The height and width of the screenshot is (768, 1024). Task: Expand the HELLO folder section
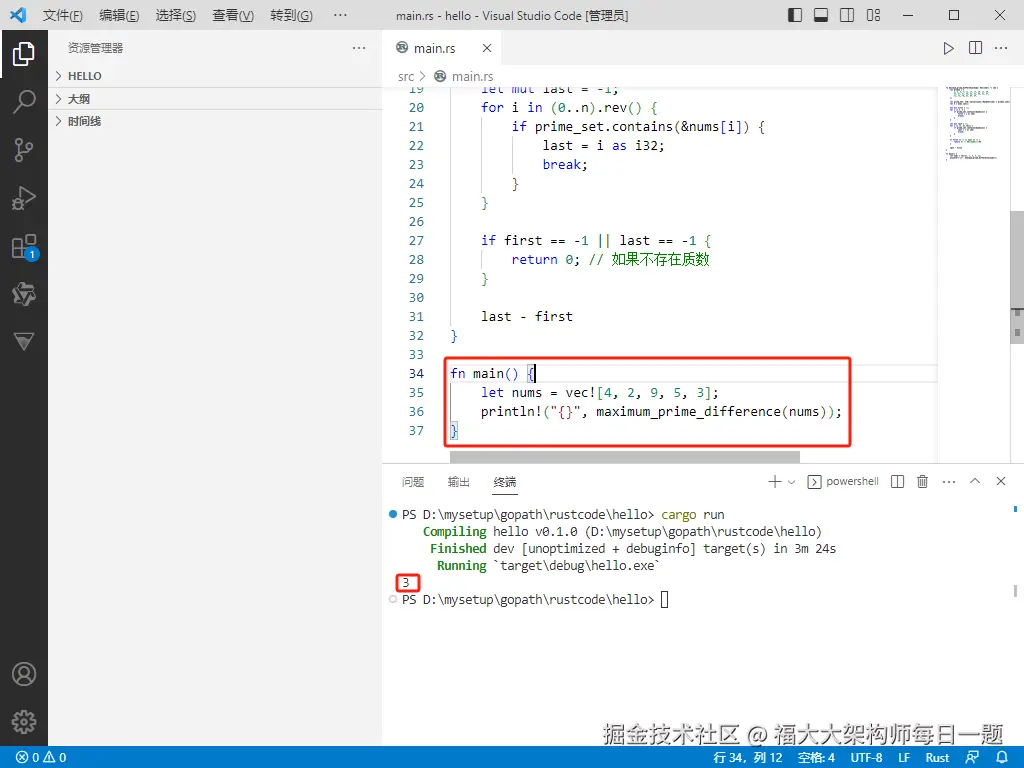[216, 76]
